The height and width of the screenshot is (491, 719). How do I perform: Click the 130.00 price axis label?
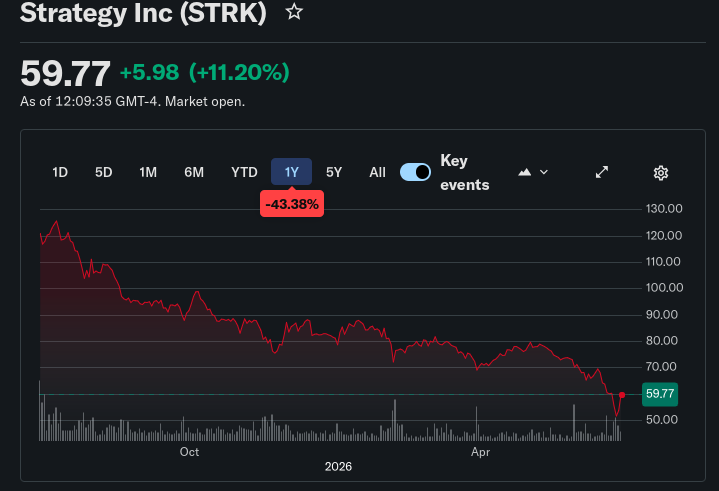(664, 209)
